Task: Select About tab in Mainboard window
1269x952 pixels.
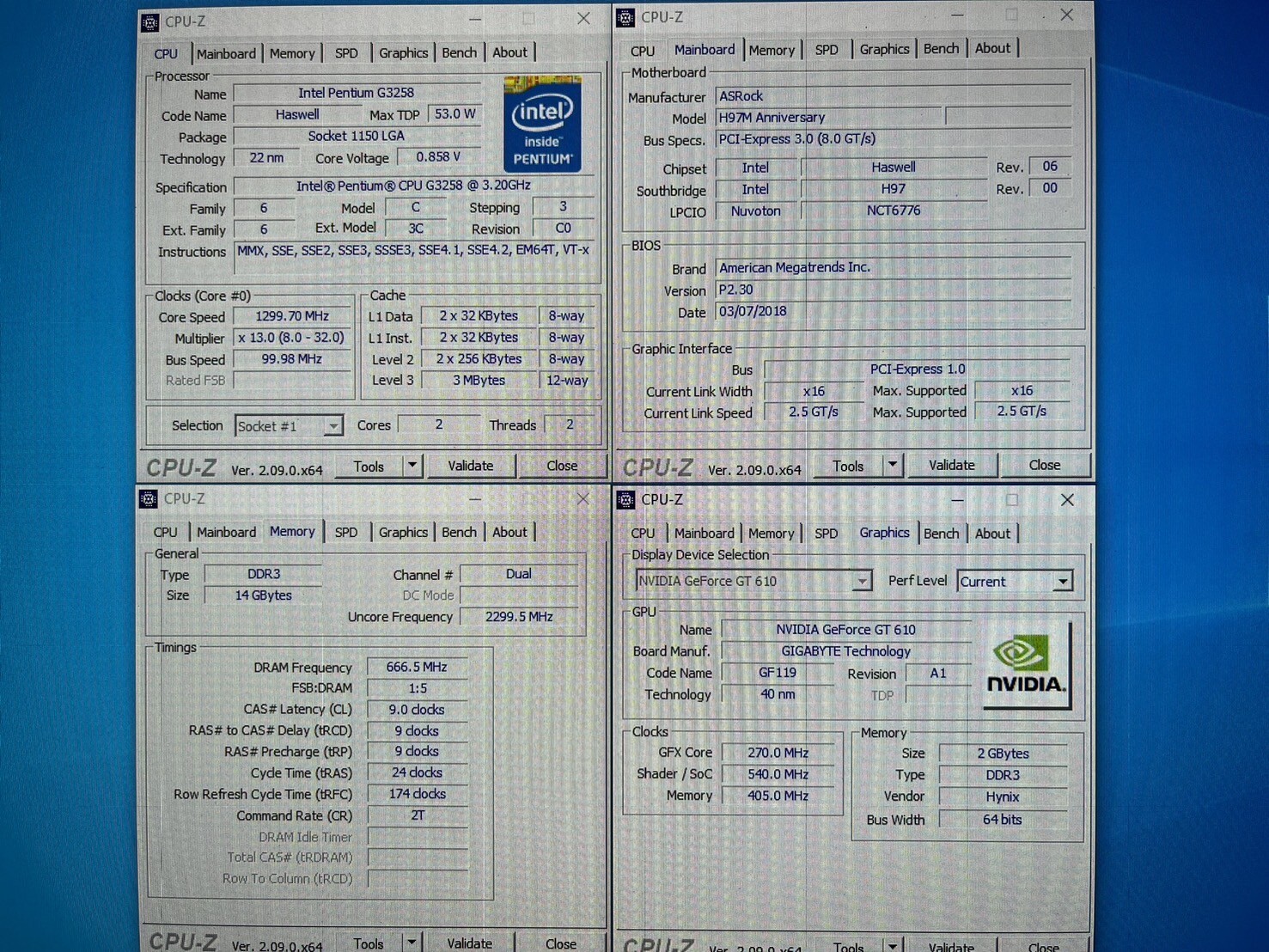Action: (x=992, y=49)
